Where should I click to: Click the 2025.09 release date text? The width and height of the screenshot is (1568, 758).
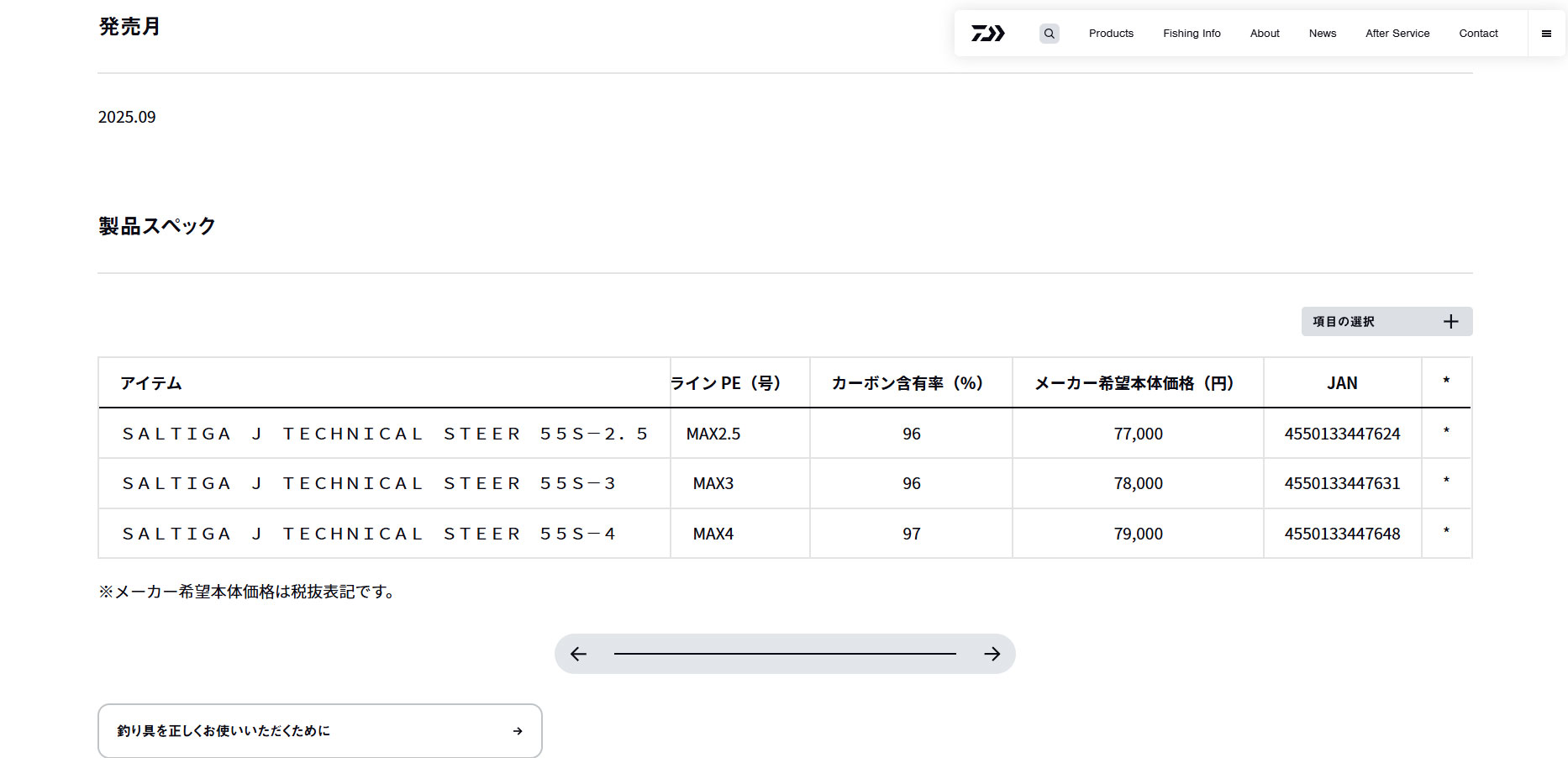tap(127, 117)
